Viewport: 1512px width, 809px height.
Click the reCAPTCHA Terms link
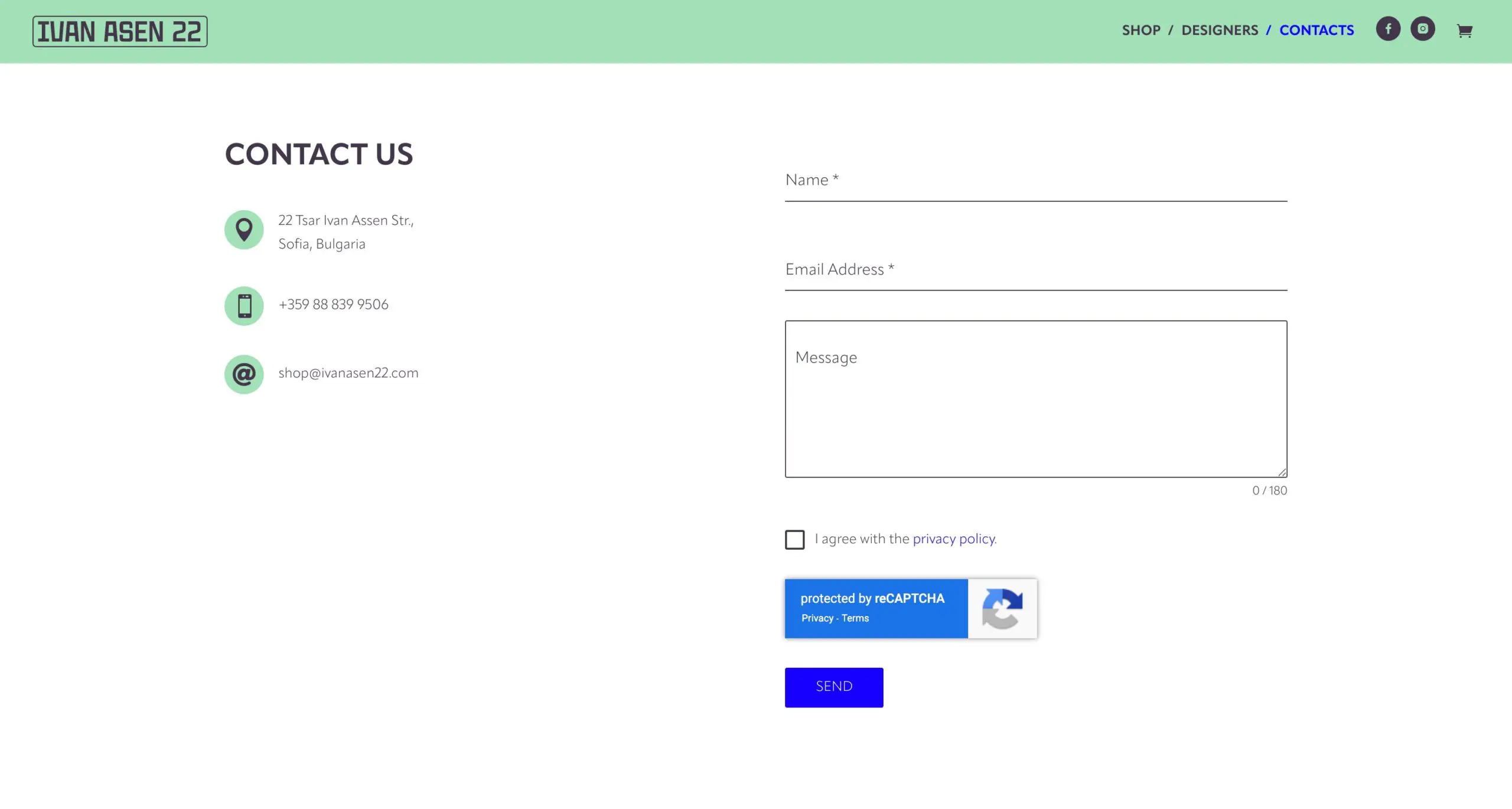click(855, 618)
